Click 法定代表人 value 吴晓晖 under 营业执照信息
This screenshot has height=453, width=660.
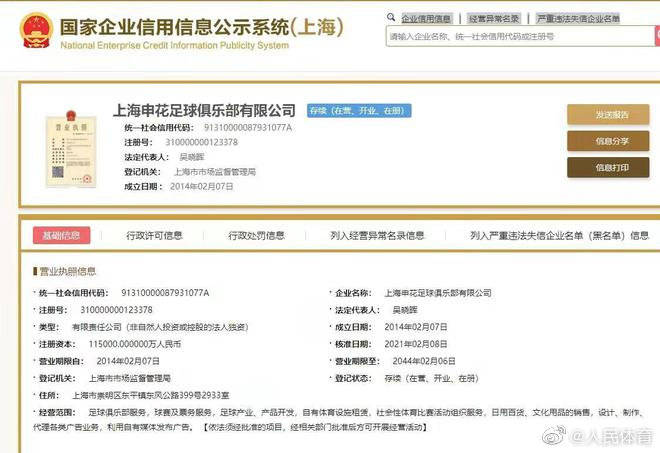405,310
